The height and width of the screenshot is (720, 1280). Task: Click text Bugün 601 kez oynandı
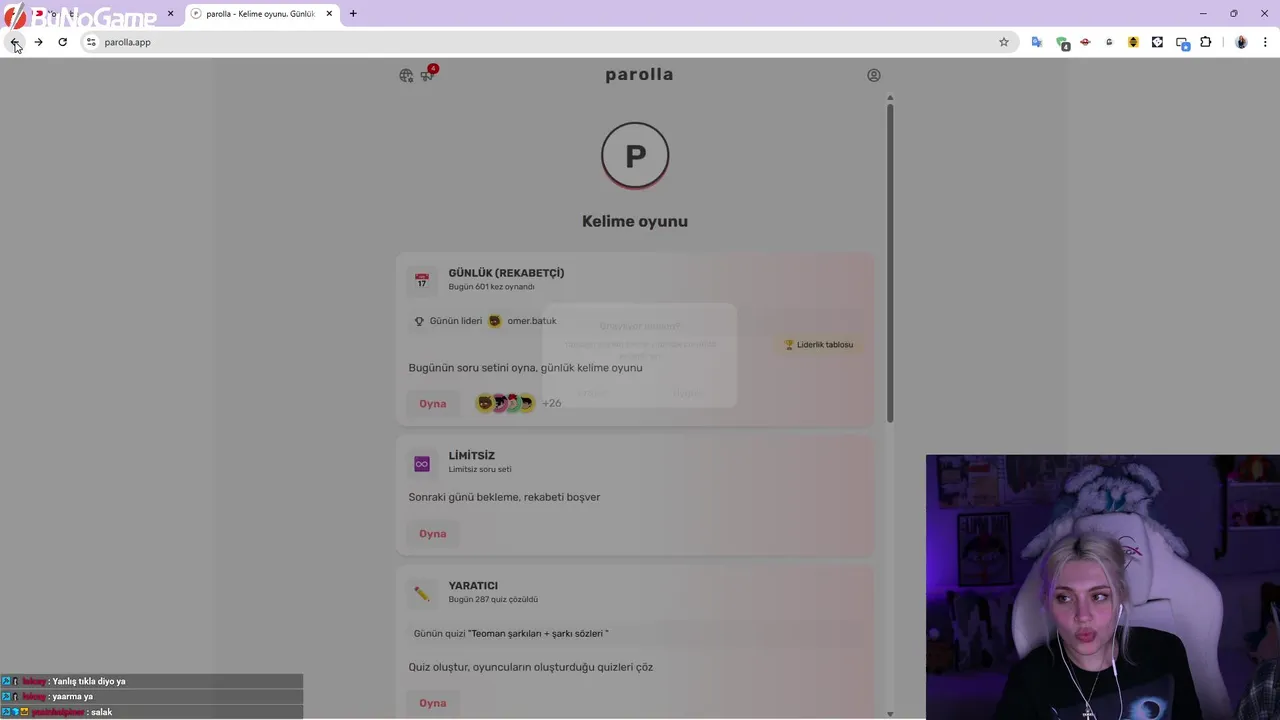click(491, 287)
